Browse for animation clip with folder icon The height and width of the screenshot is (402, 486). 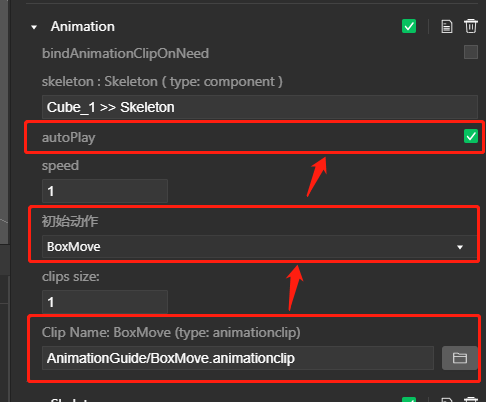click(460, 358)
